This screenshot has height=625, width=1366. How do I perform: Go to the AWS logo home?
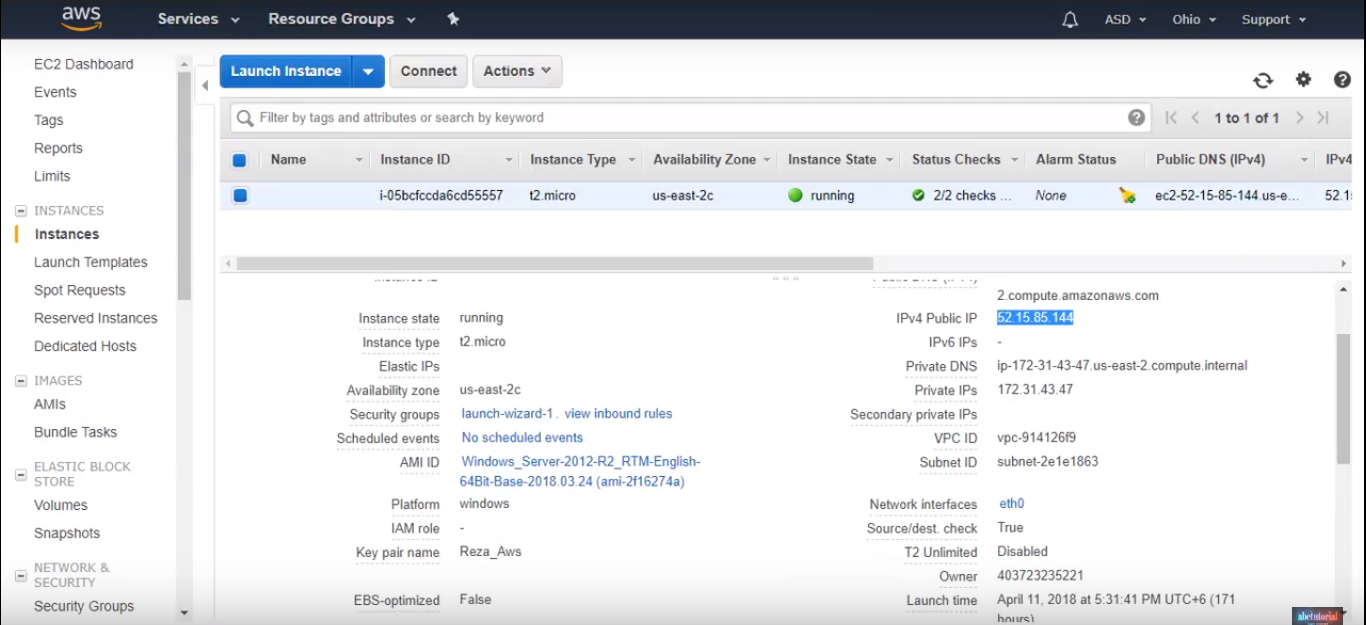(80, 18)
